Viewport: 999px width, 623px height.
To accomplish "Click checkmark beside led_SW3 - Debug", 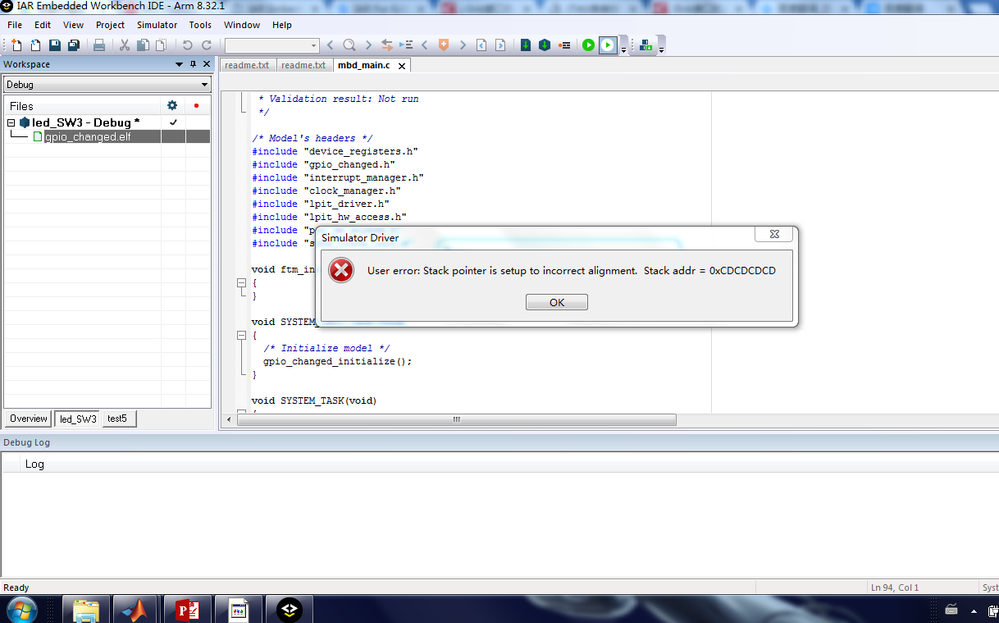I will coord(173,122).
